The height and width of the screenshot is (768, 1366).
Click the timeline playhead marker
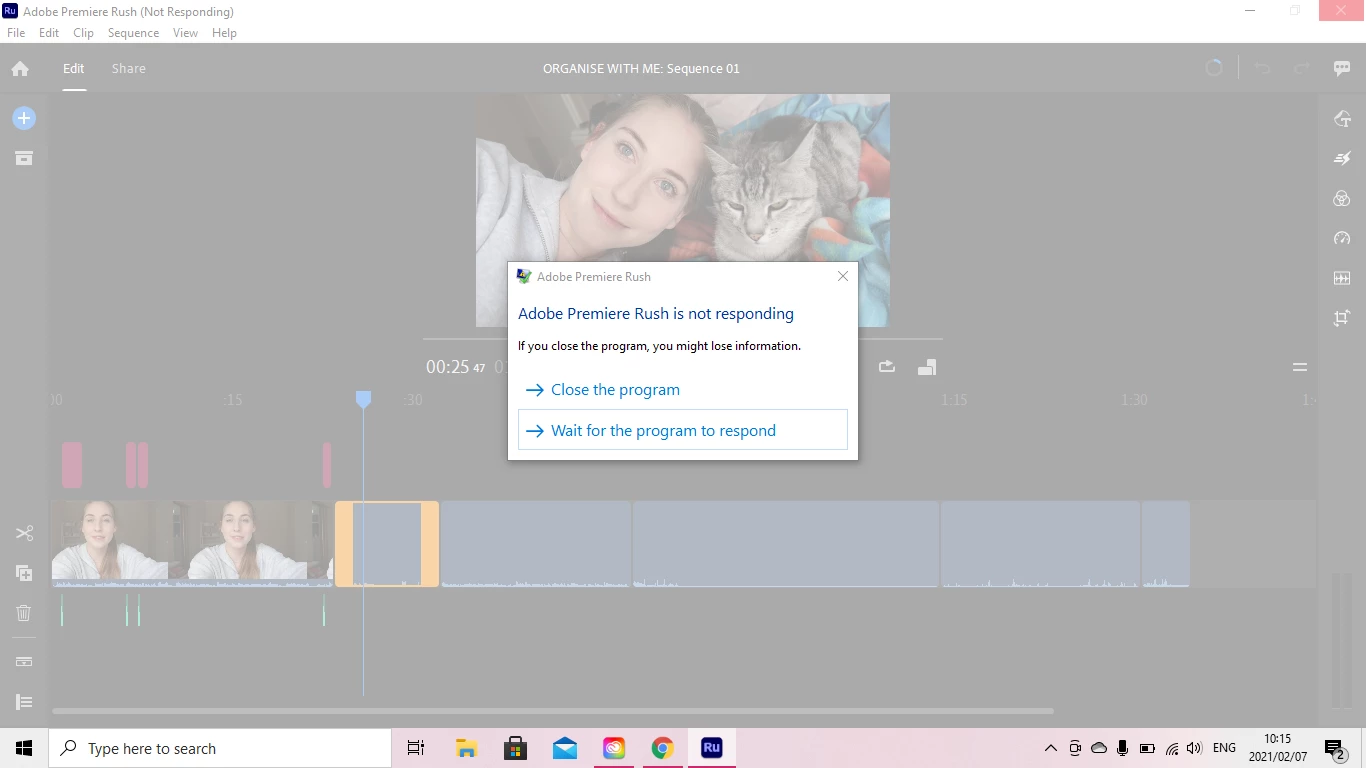click(364, 399)
